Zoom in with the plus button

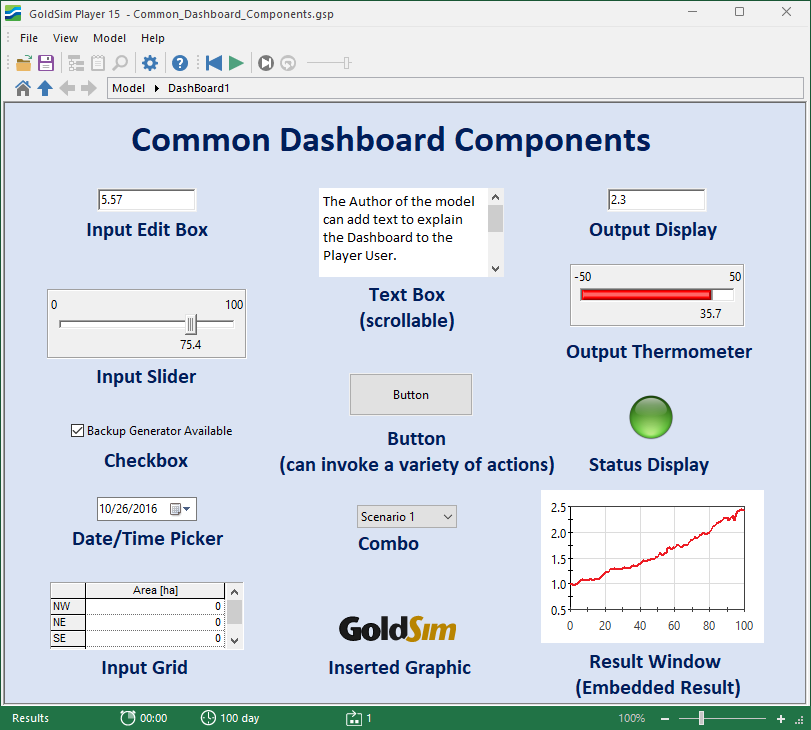(x=780, y=719)
